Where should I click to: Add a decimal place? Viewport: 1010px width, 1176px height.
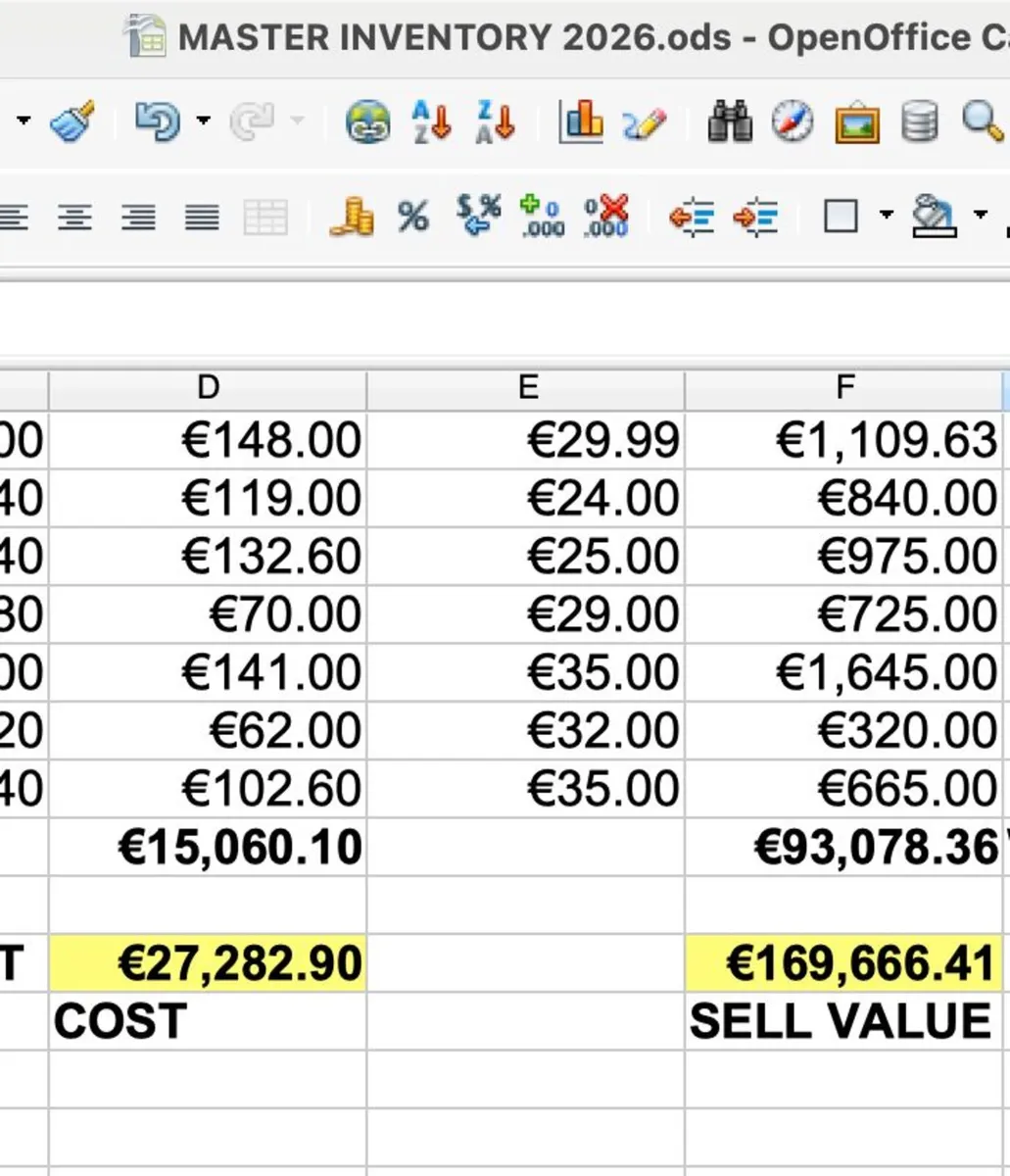point(542,216)
